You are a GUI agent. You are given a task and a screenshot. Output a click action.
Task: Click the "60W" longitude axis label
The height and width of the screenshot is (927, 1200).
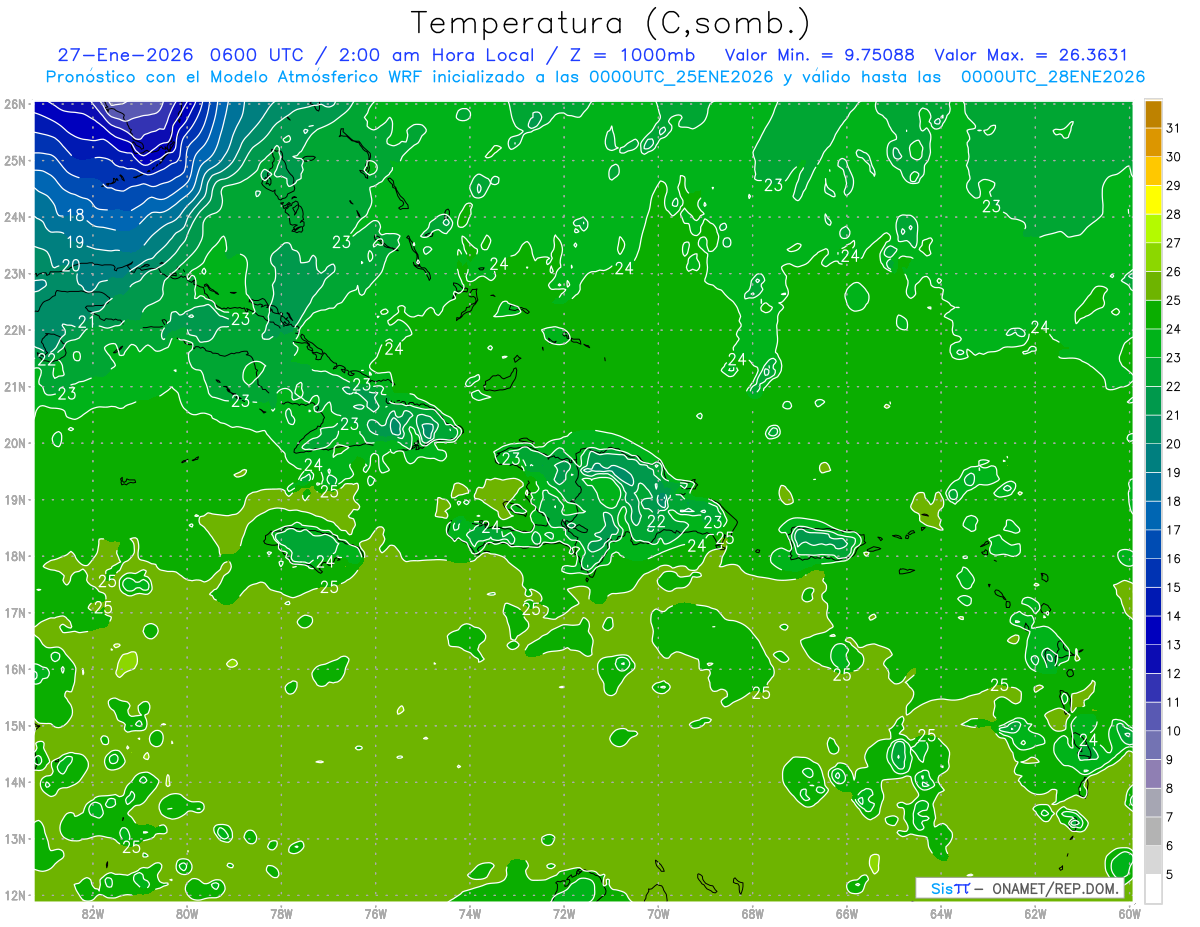click(1129, 913)
